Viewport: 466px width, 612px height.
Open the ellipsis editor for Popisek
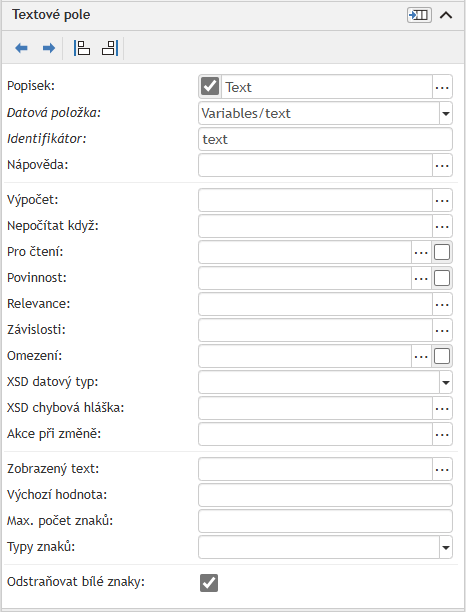[442, 87]
